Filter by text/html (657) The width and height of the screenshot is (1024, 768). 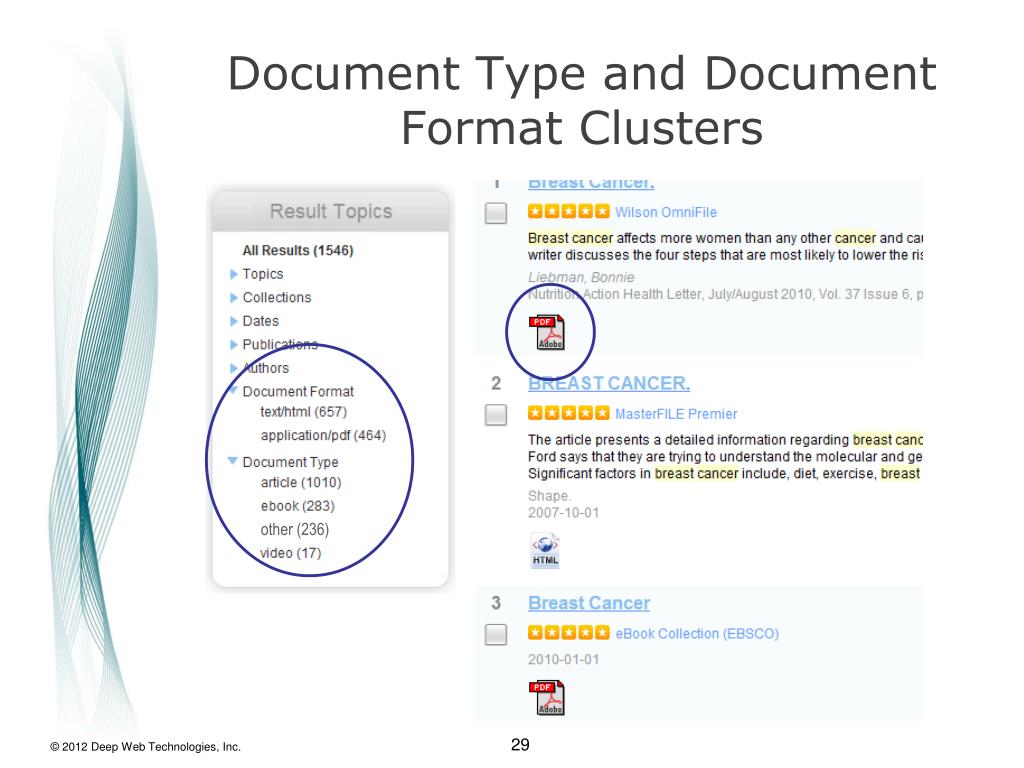pyautogui.click(x=304, y=412)
